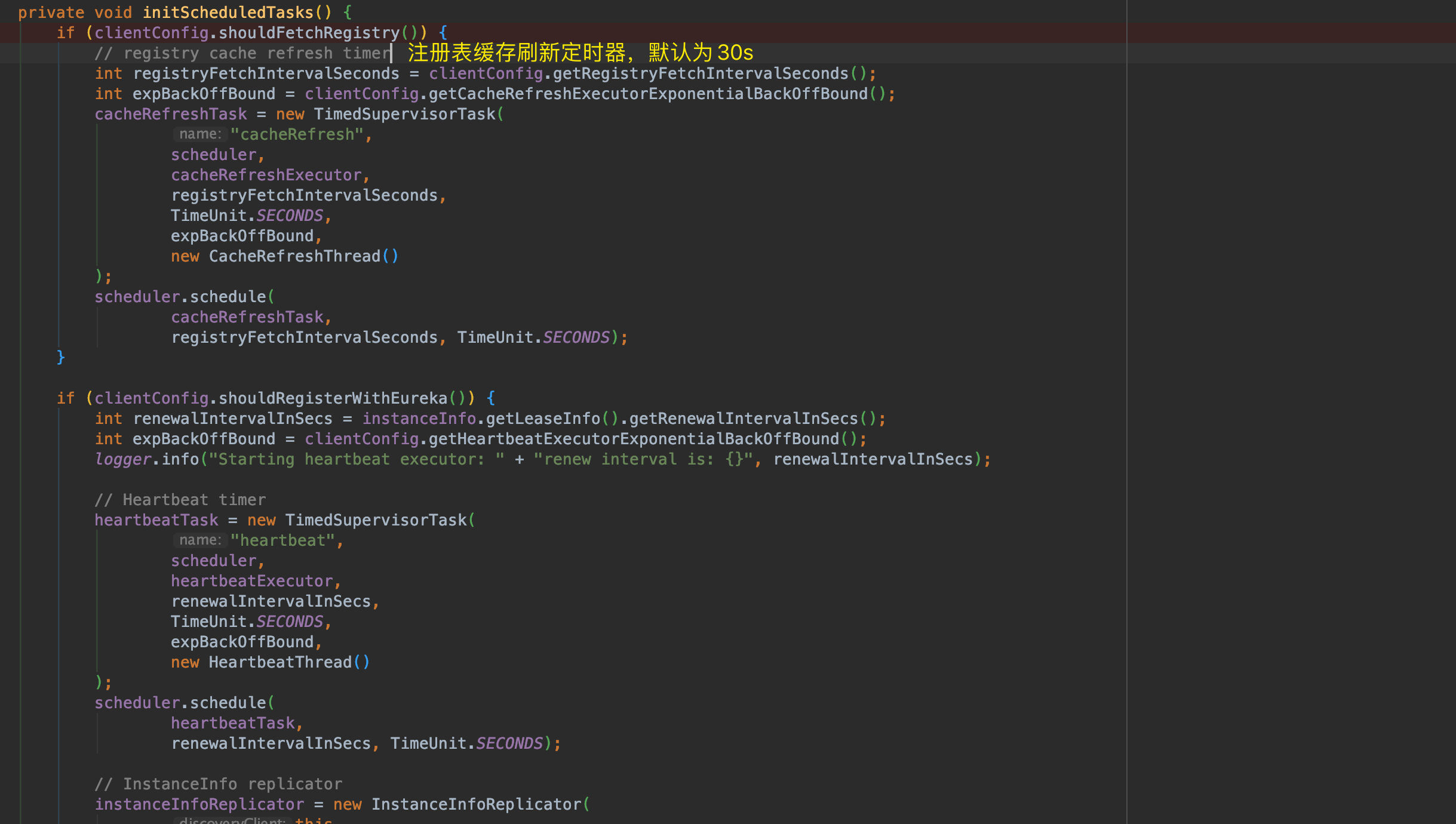Click the yellow Chinese annotation text
1456x824 pixels.
[x=580, y=53]
